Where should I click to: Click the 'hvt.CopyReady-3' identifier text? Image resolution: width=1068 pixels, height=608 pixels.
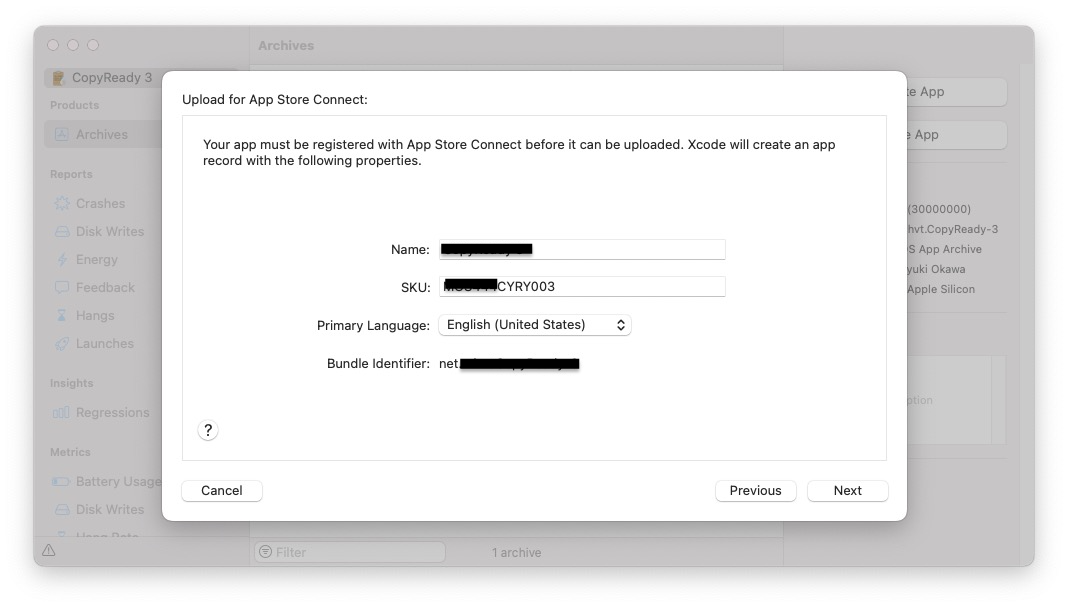coord(952,229)
